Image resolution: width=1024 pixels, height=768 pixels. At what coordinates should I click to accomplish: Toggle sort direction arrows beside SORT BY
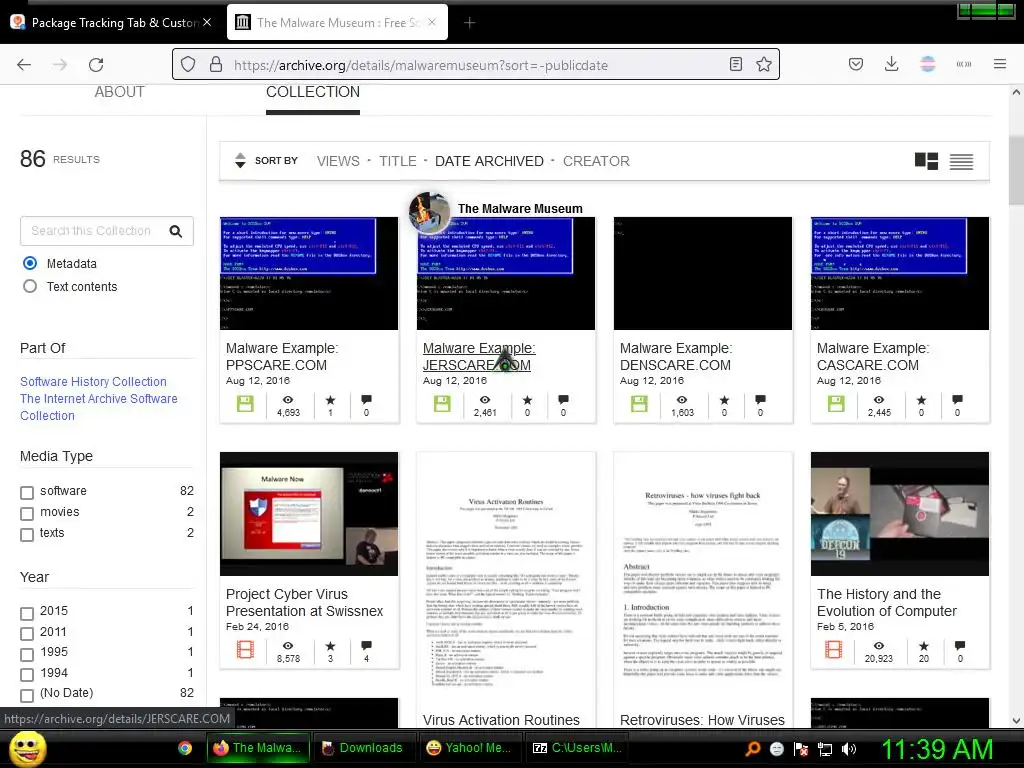tap(240, 161)
